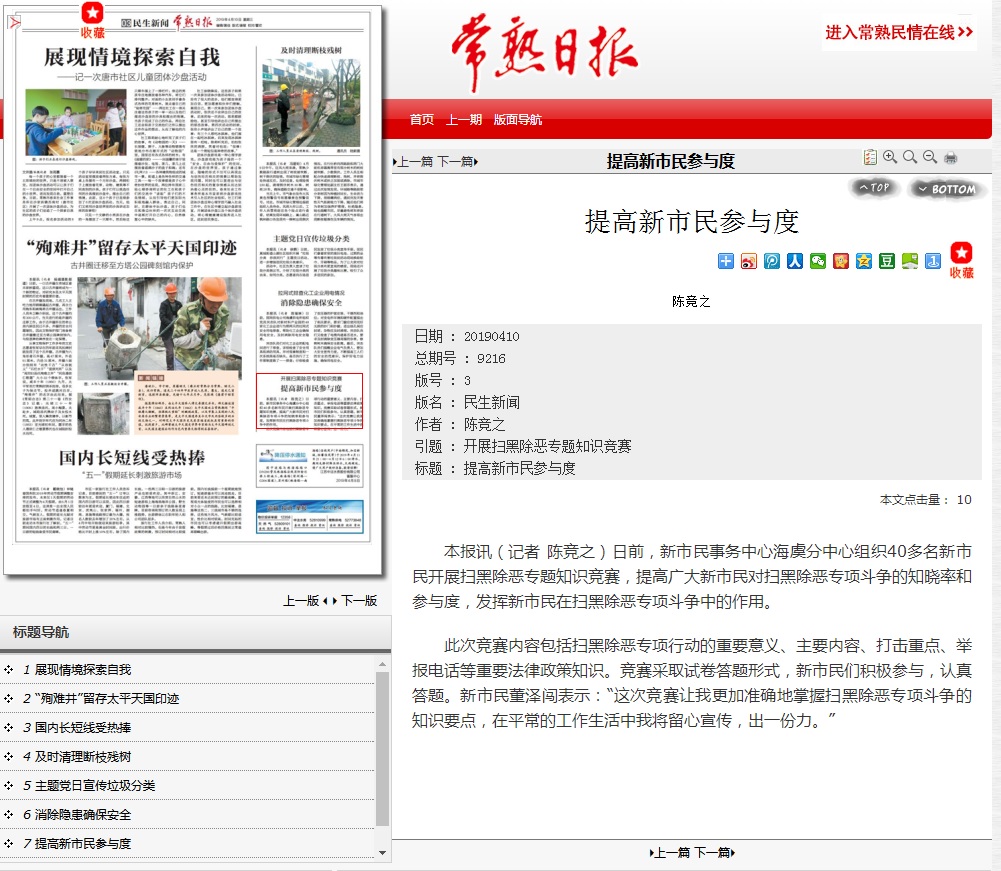Click the 标题导航 panel header
Image resolution: width=1001 pixels, height=871 pixels.
[195, 632]
